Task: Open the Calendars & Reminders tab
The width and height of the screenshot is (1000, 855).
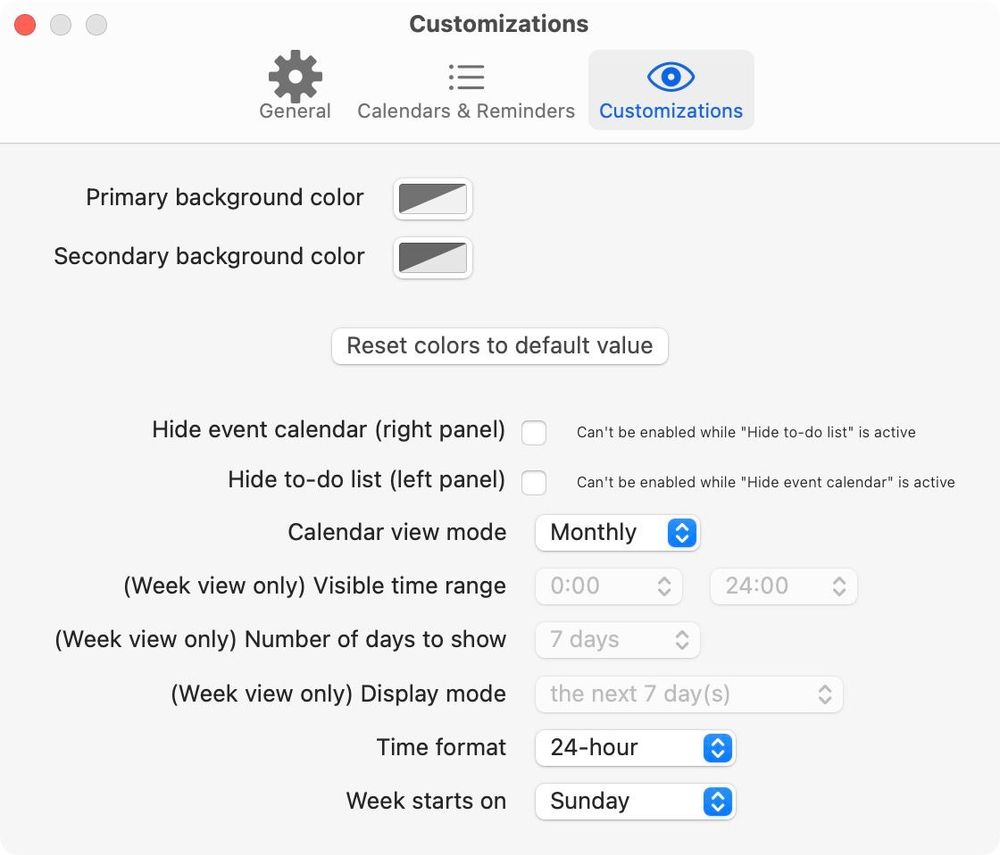Action: click(x=466, y=88)
